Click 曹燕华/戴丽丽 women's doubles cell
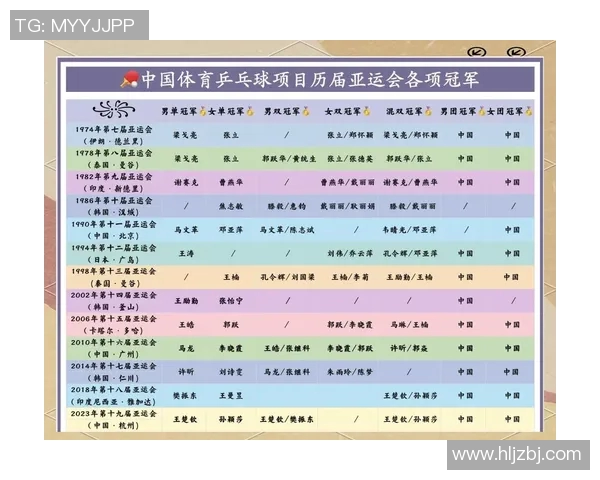600x480 pixels. pos(347,183)
